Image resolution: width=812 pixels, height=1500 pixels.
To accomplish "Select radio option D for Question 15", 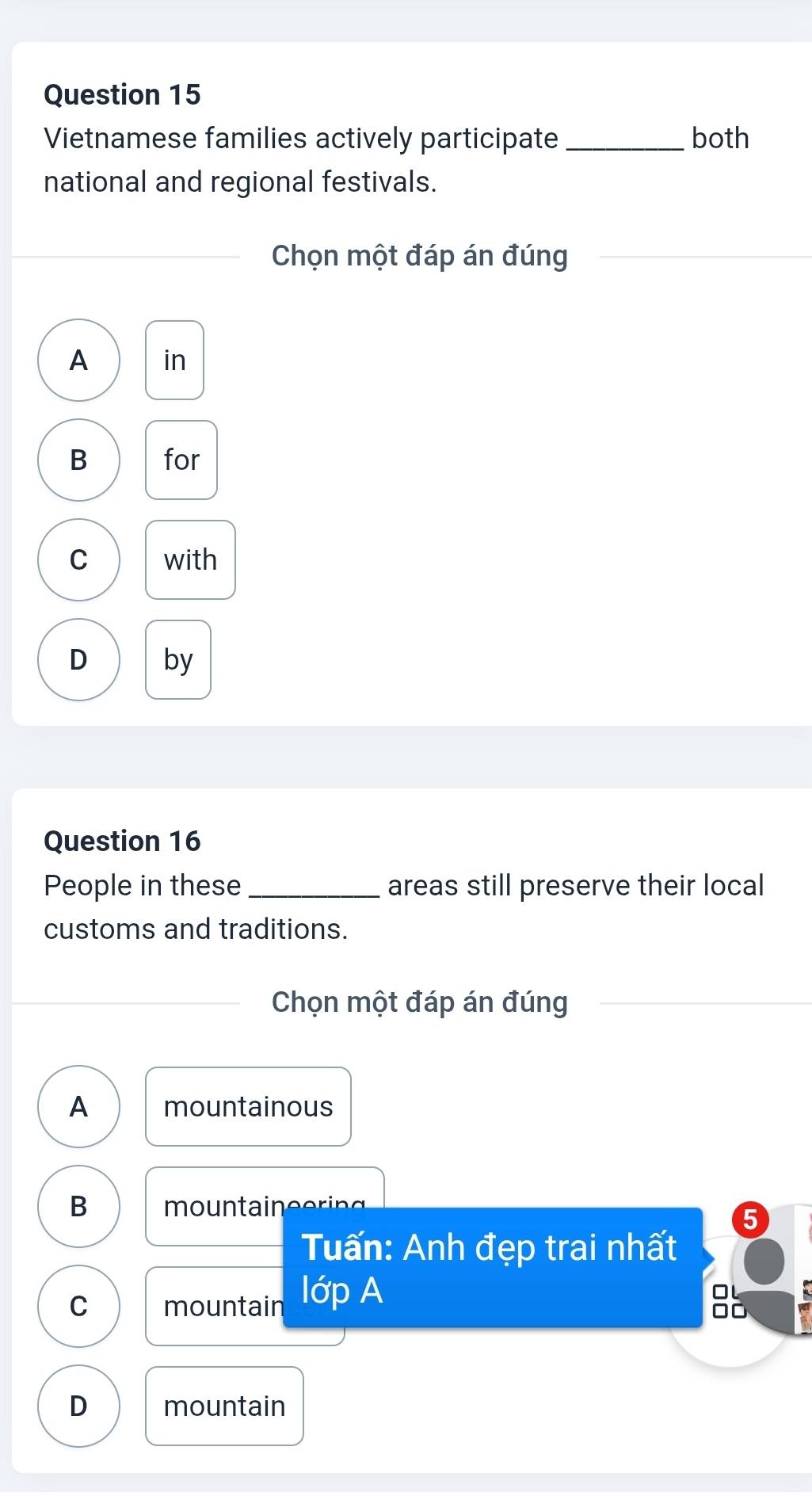I will 78,659.
